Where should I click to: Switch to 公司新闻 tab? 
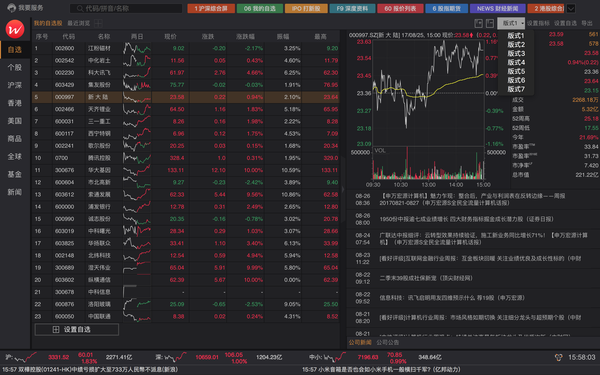coord(360,342)
